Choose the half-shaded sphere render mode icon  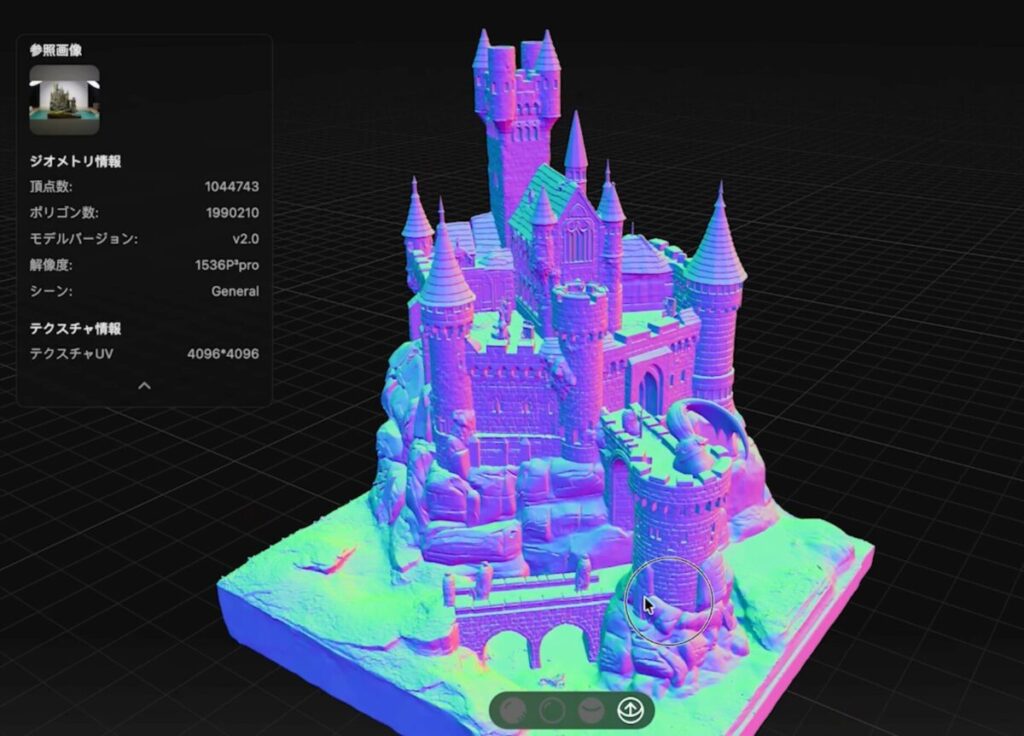[x=591, y=711]
